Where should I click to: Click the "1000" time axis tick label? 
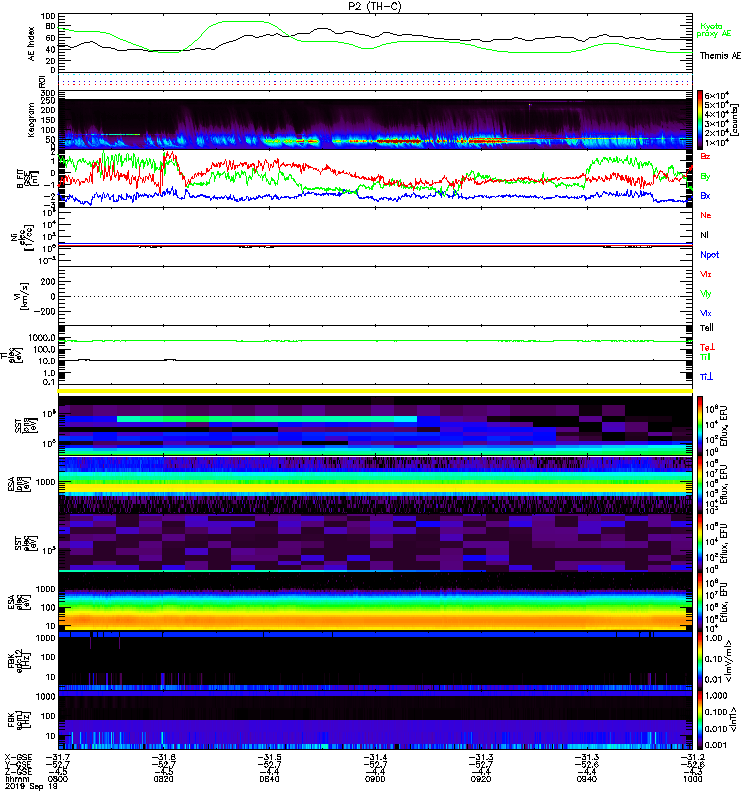(x=692, y=779)
